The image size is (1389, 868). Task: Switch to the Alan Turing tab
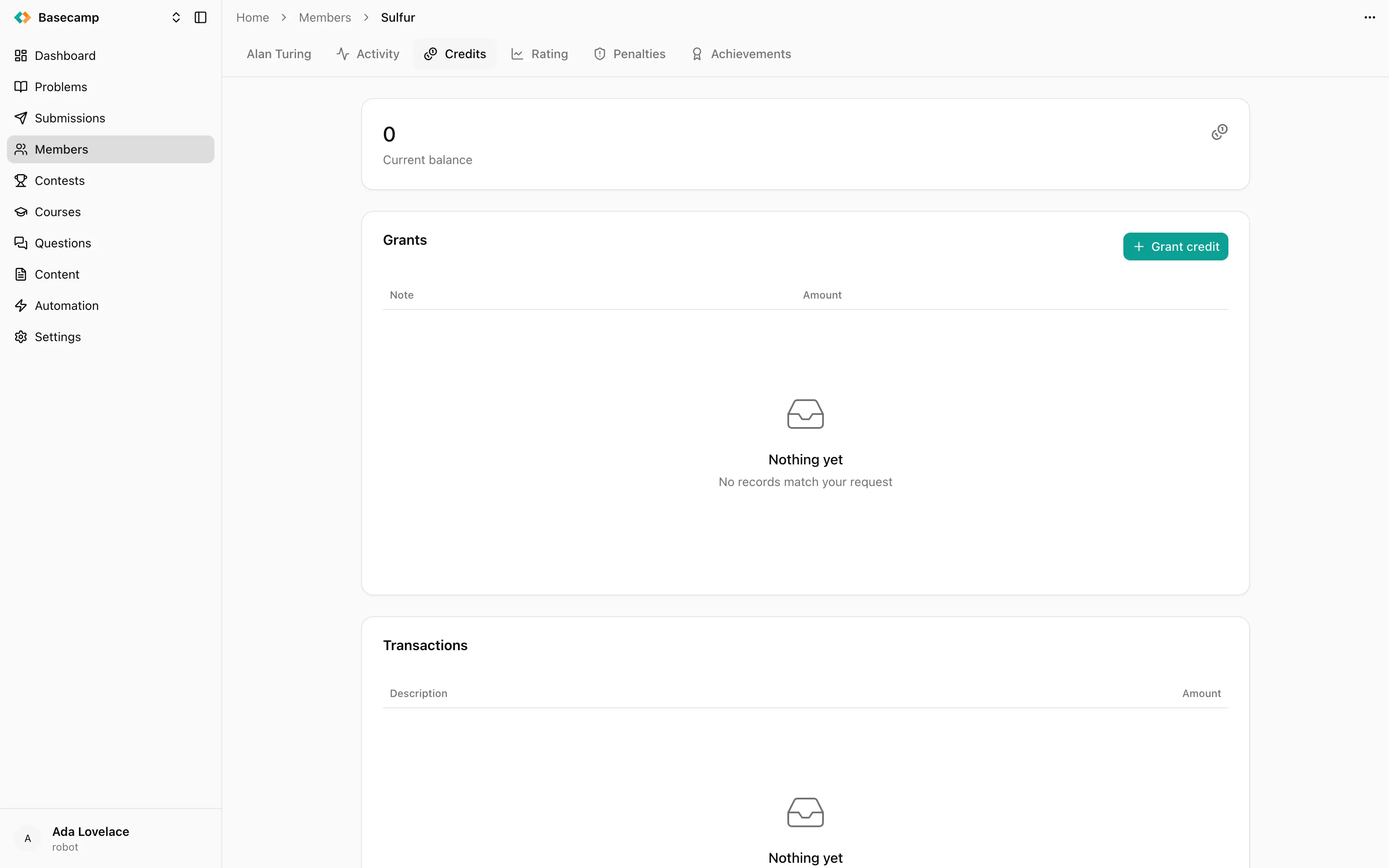[279, 54]
